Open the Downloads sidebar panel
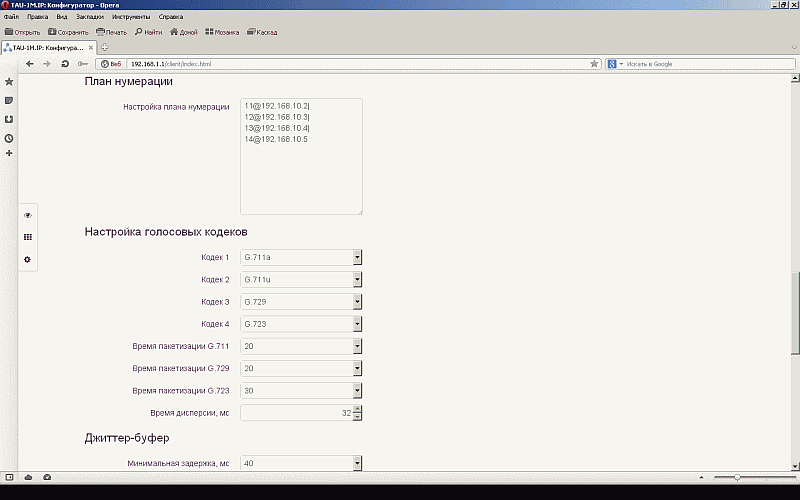 [9, 119]
